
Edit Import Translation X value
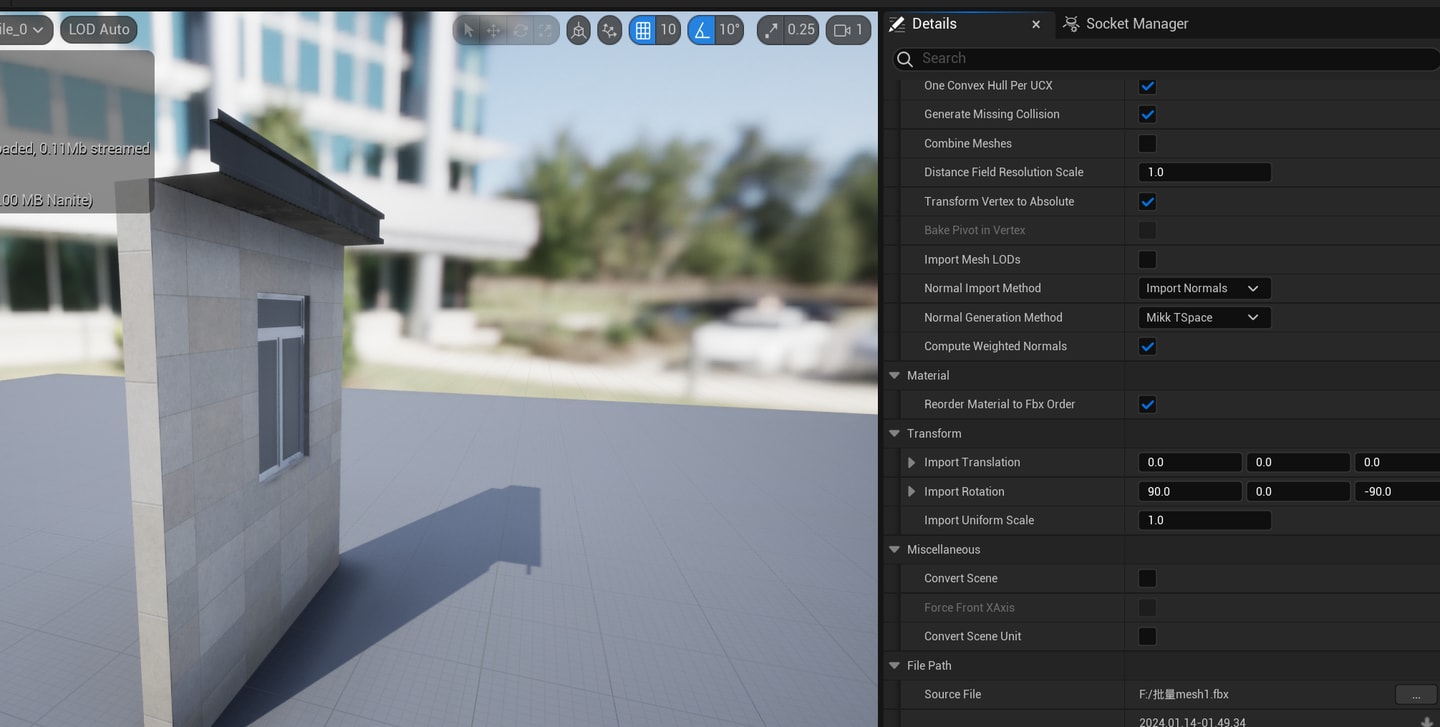[x=1190, y=462]
